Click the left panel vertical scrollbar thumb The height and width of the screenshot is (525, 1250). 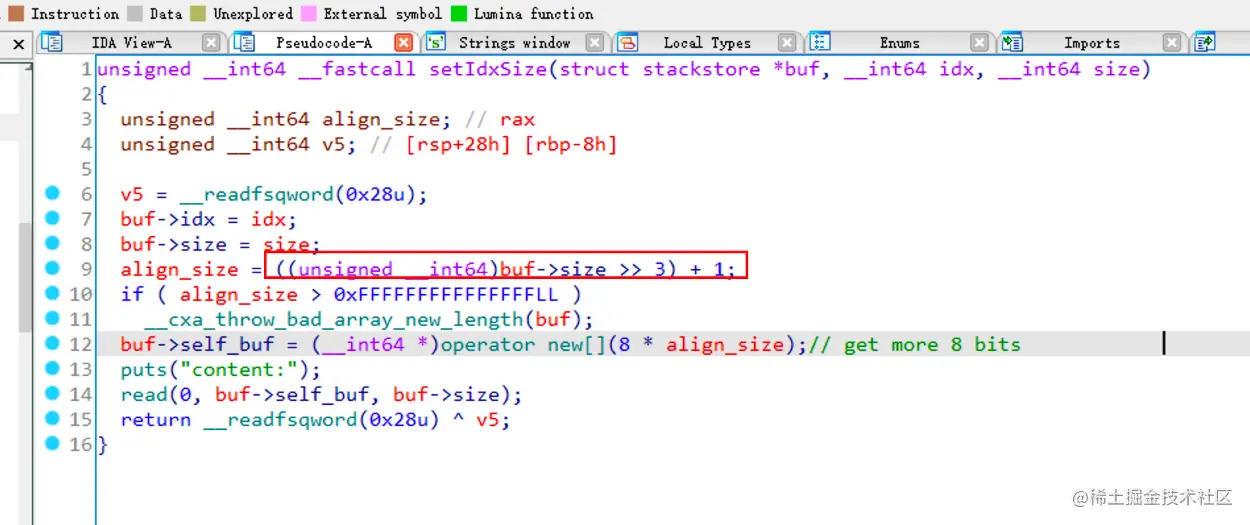click(x=25, y=275)
